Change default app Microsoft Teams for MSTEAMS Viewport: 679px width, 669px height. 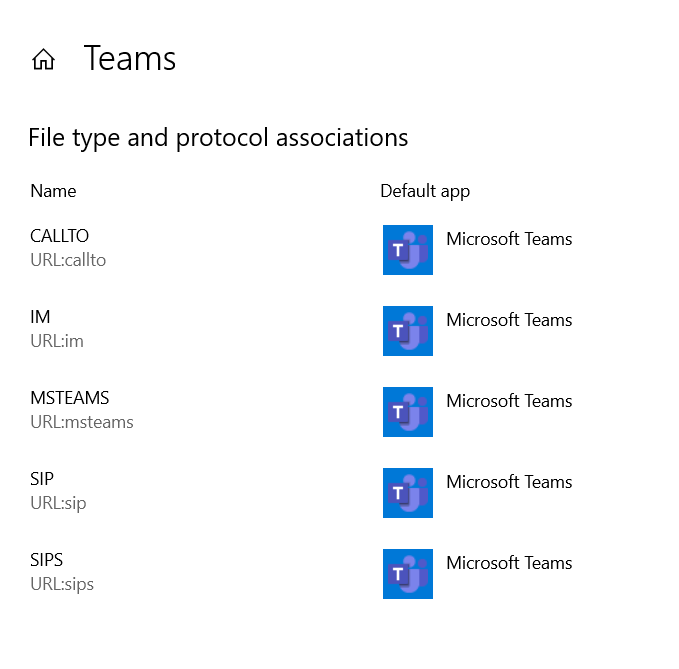(x=509, y=401)
